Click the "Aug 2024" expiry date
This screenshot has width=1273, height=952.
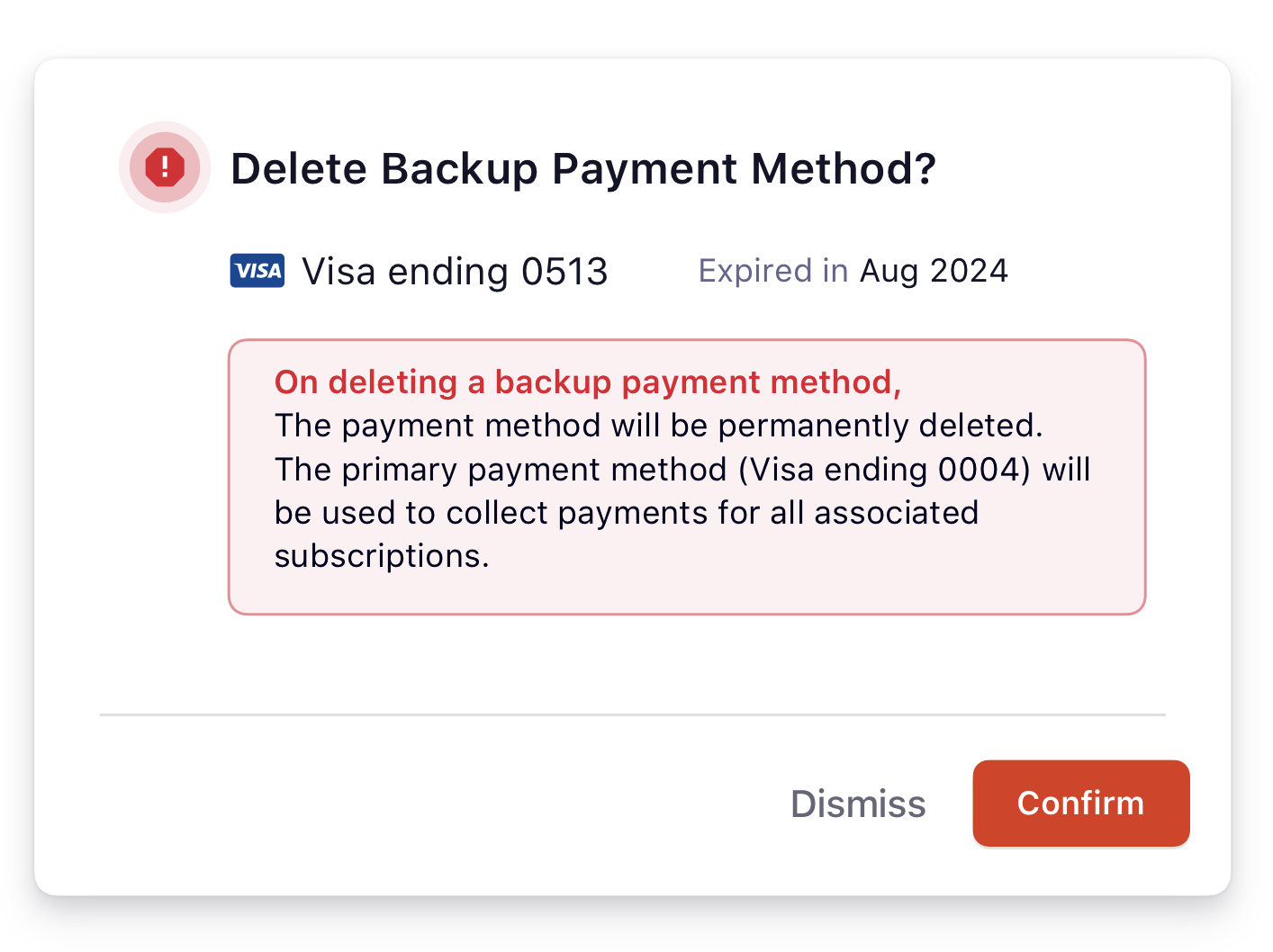(934, 271)
